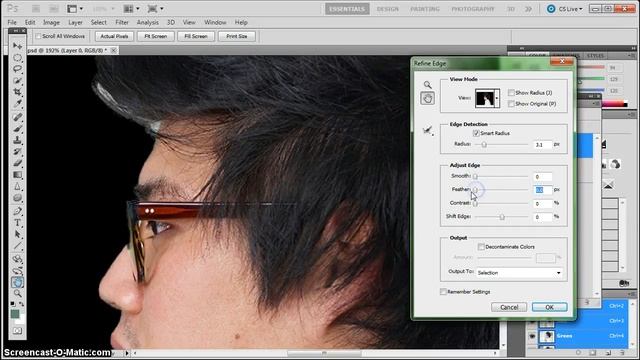Select the Quick Selection tool

pyautogui.click(x=17, y=81)
